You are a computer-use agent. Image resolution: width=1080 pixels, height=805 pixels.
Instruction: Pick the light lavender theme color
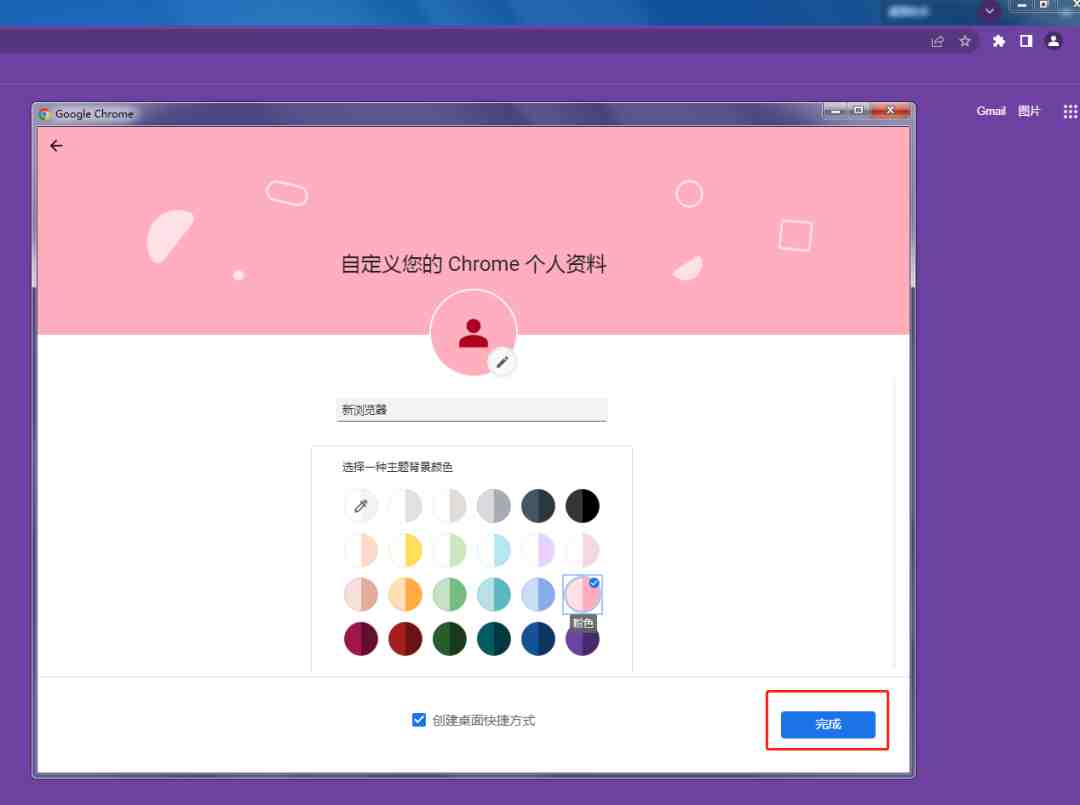(x=538, y=550)
